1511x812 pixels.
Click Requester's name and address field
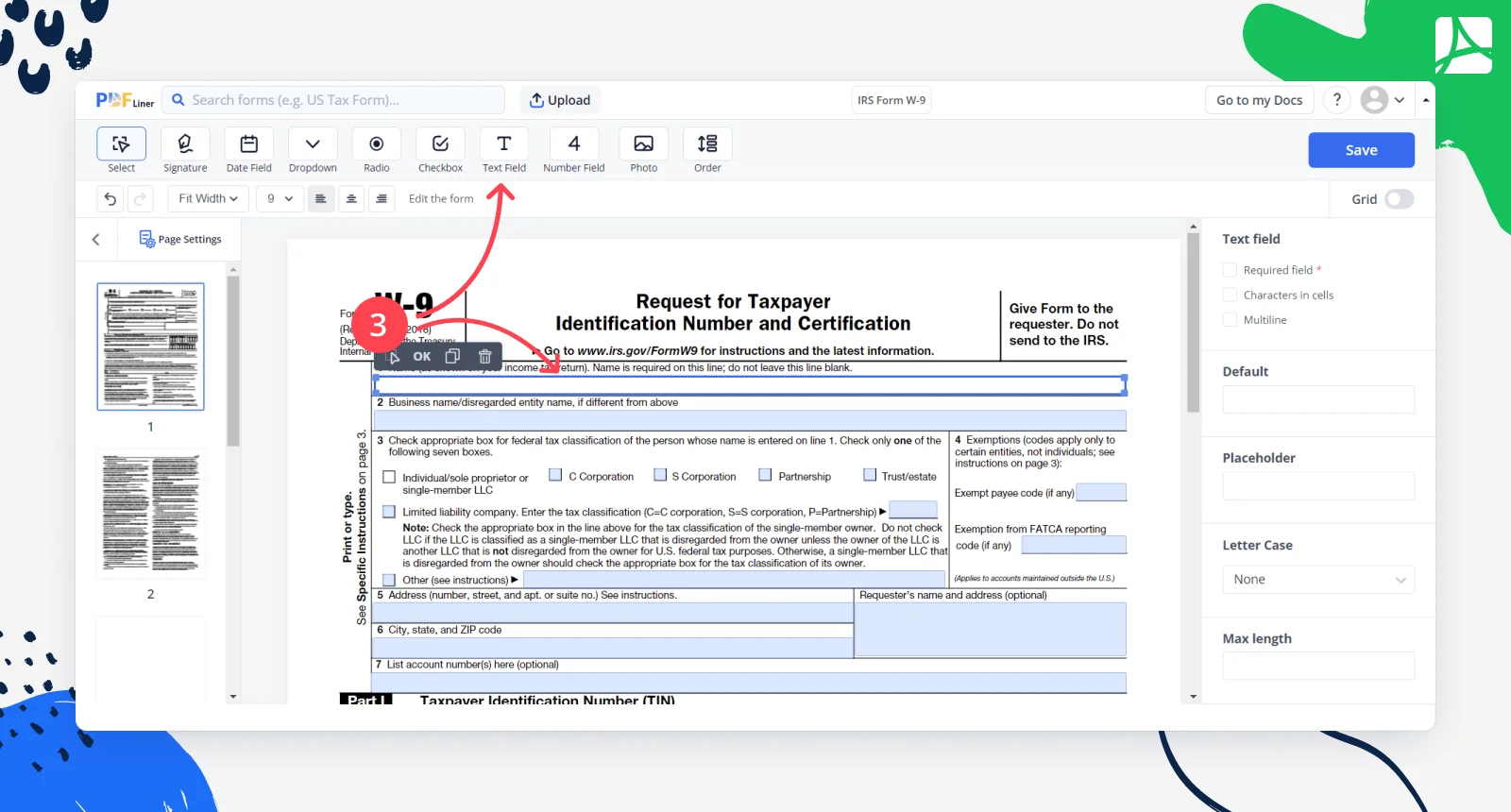[991, 629]
